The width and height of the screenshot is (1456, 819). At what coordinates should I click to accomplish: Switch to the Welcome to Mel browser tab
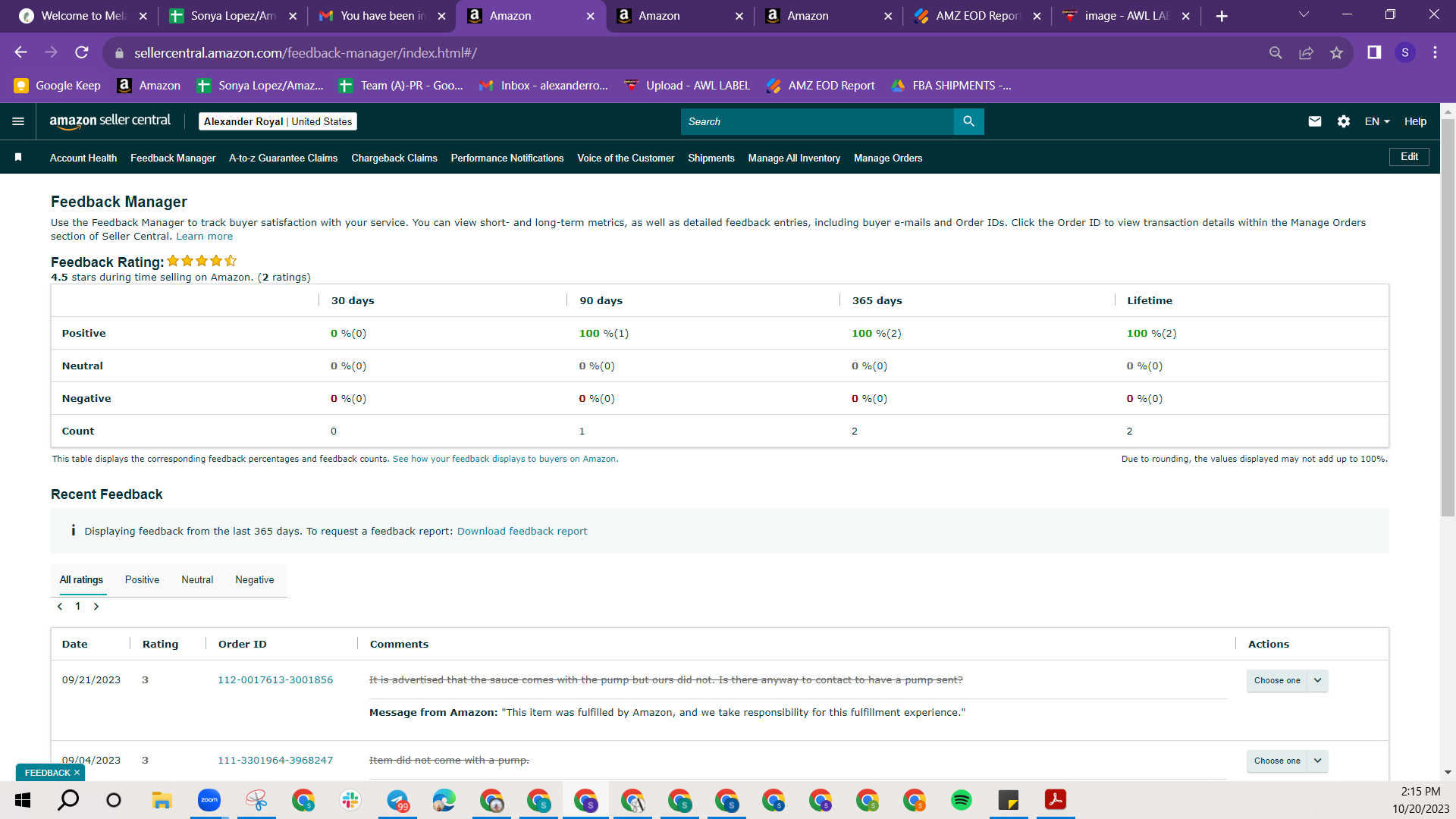83,16
